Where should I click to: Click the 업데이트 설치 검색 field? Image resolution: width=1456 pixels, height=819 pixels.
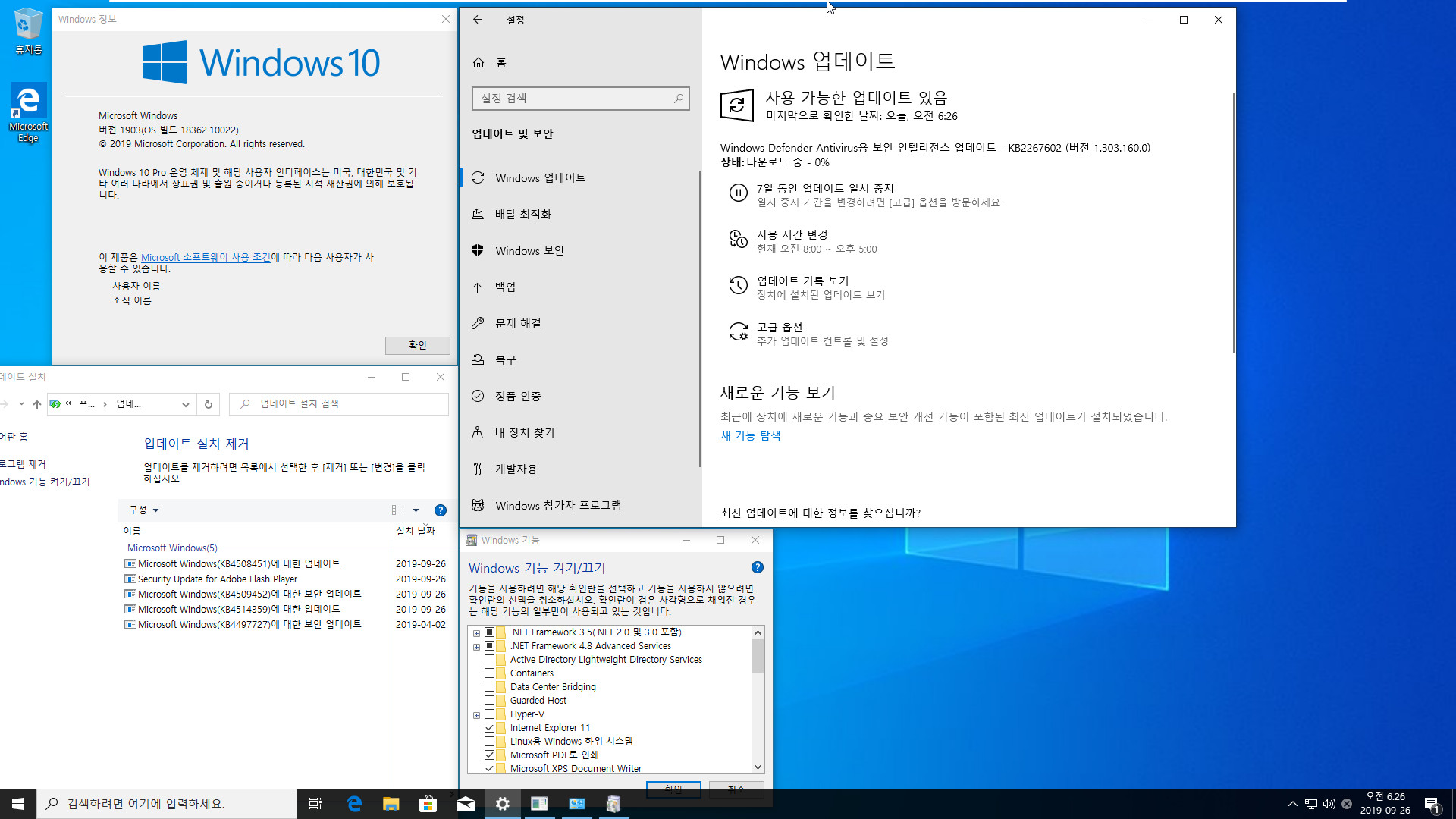(339, 404)
